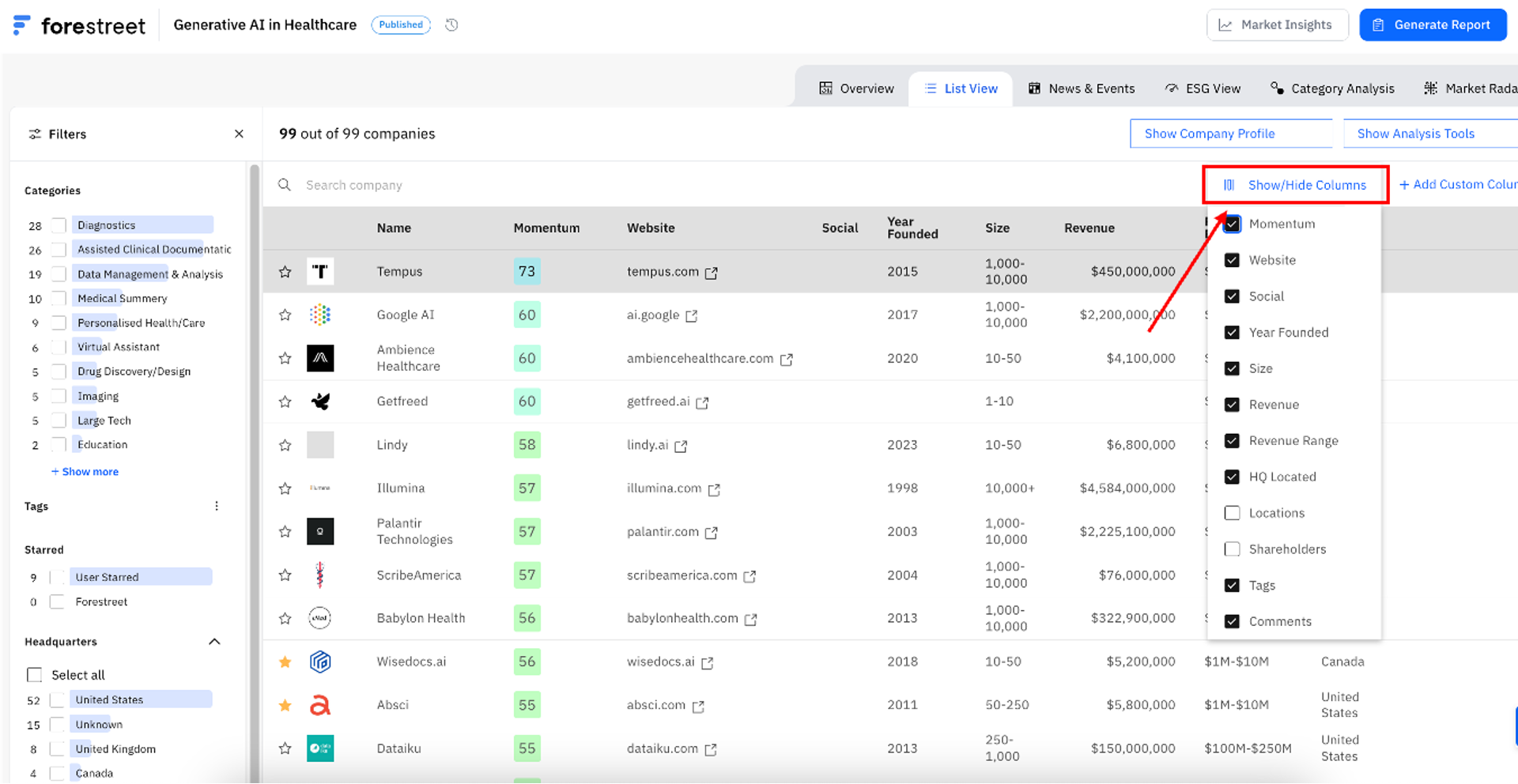Click the forestreet logo icon
Screen dimensions: 1518x784
click(22, 25)
